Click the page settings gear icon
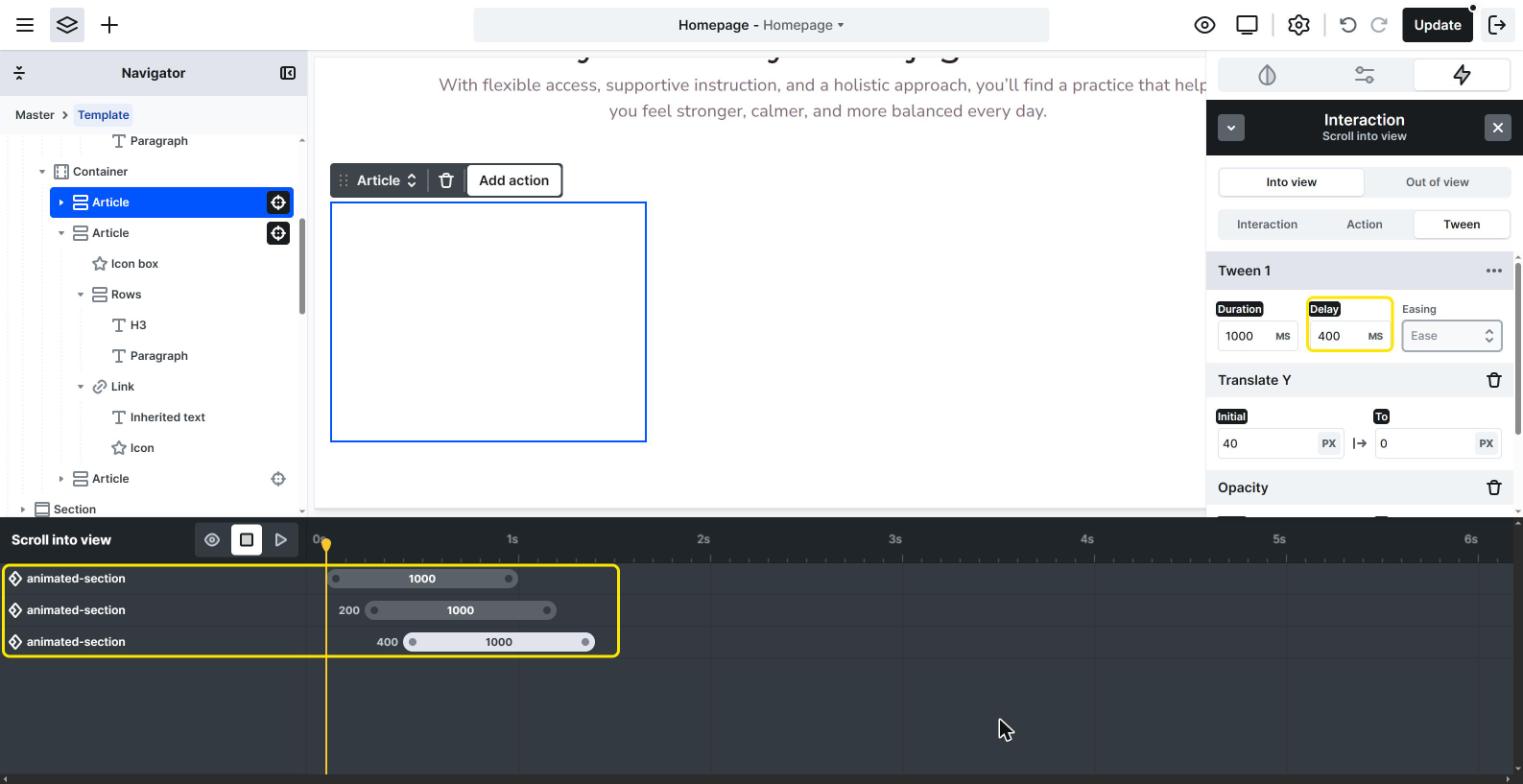The width and height of the screenshot is (1523, 784). [x=1298, y=25]
